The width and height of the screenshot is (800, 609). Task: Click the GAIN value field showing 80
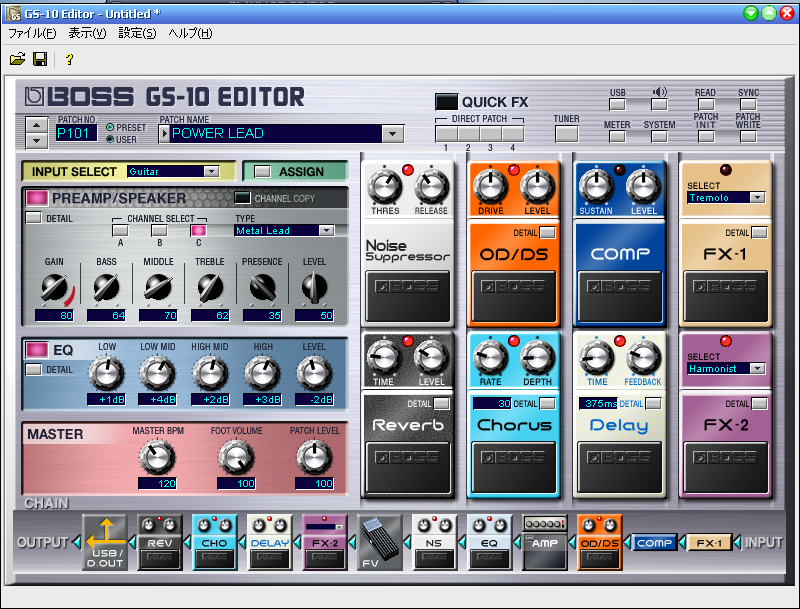55,315
